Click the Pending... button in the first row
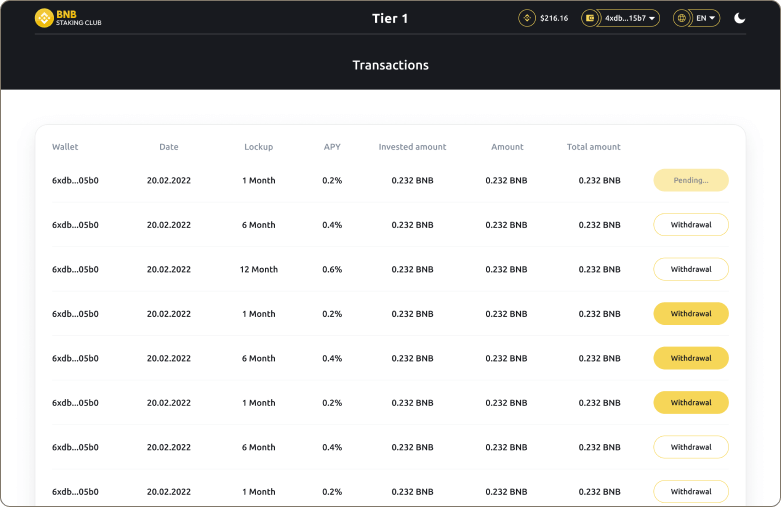781x507 pixels. (x=690, y=181)
